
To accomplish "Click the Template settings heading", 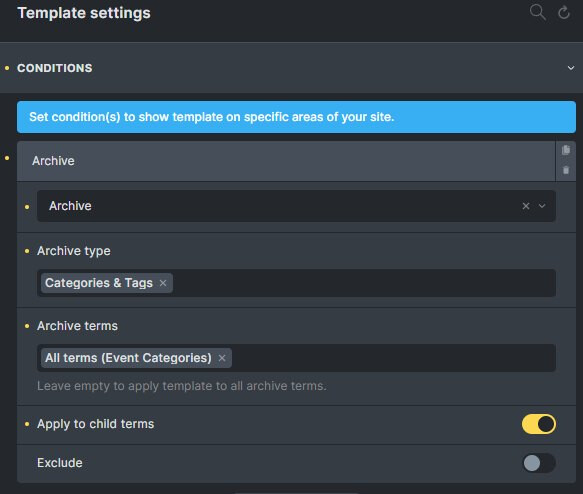I will [84, 13].
